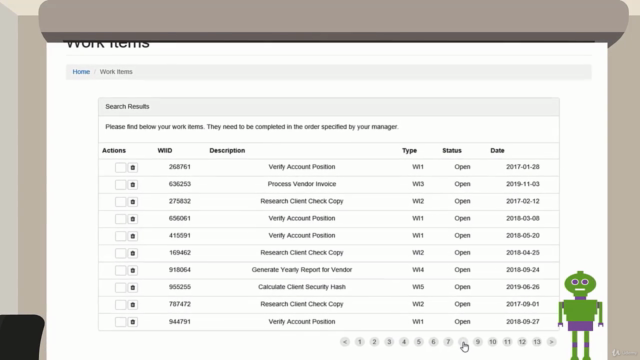Click the 'Description' column header
The width and height of the screenshot is (640, 360).
click(227, 151)
